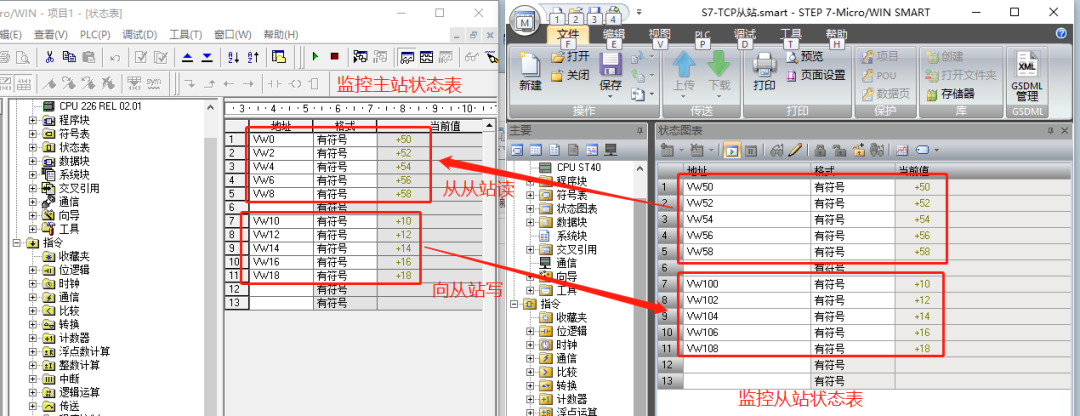This screenshot has height=416, width=1080.
Task: Switch to 调试 ribbon tab in SMART
Action: 745,34
